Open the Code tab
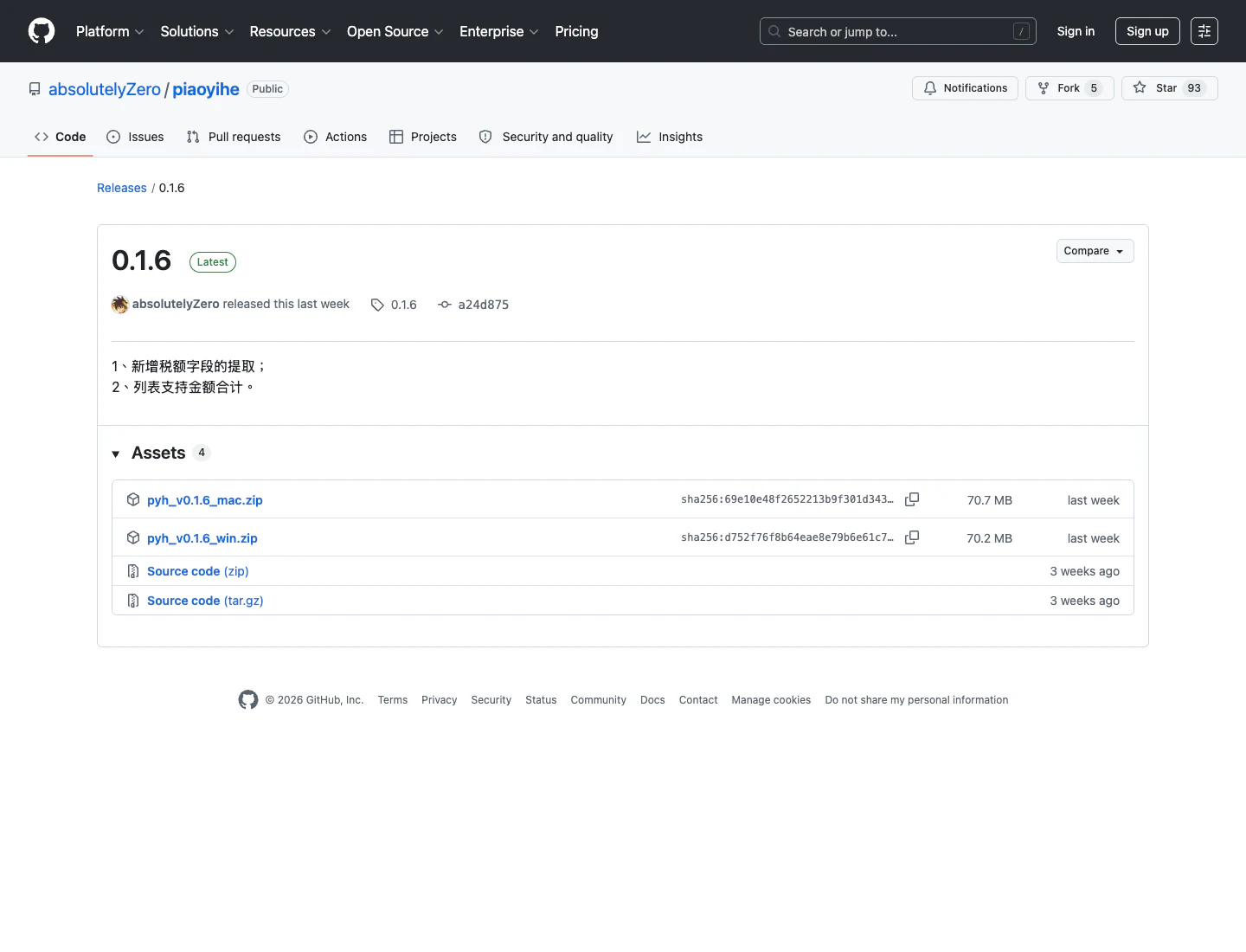The image size is (1246, 952). click(60, 137)
